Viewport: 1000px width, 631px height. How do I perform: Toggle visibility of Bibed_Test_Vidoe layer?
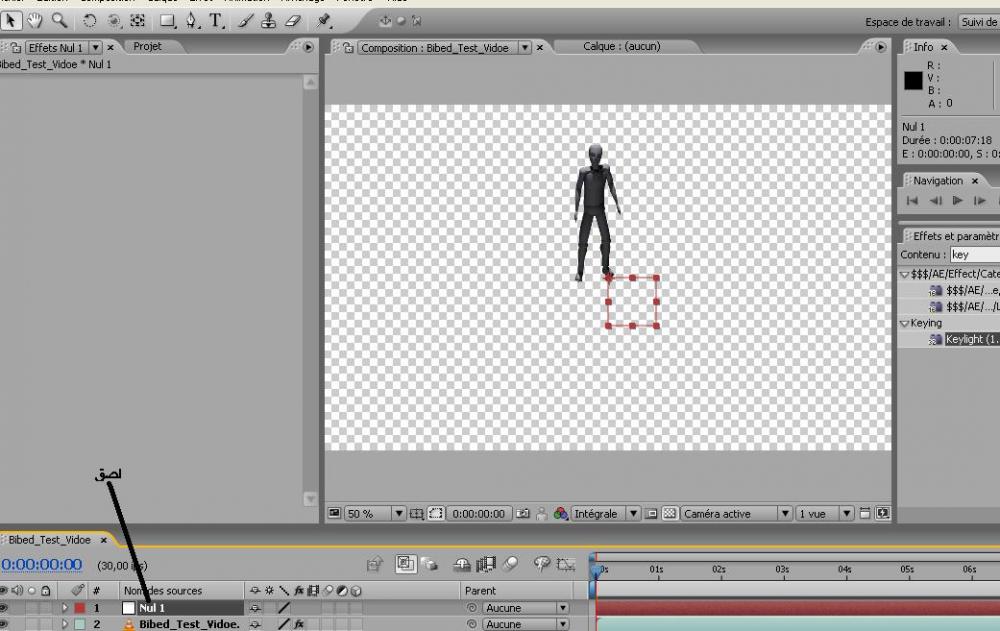point(5,624)
